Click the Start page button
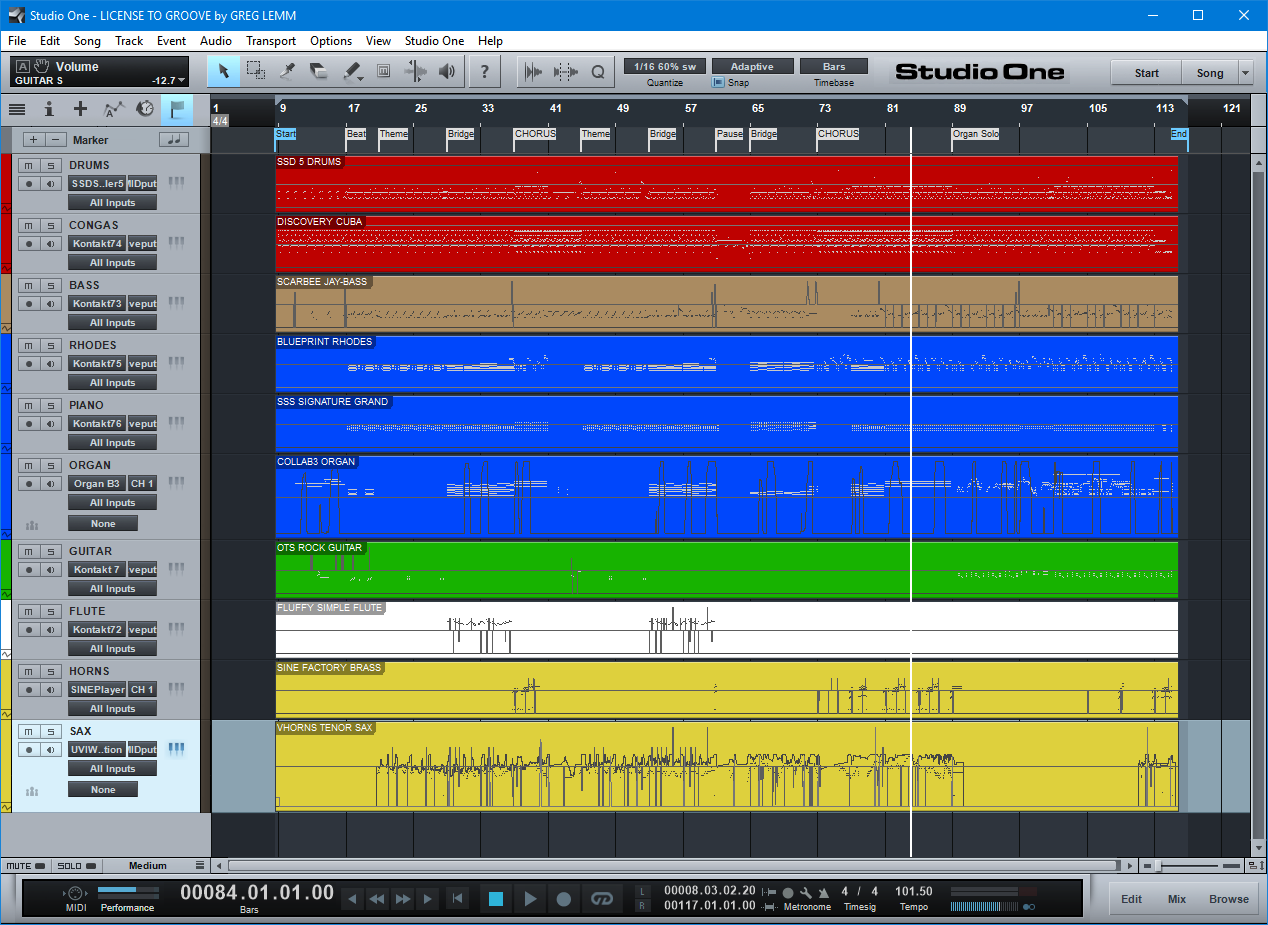The image size is (1268, 925). click(x=1147, y=73)
